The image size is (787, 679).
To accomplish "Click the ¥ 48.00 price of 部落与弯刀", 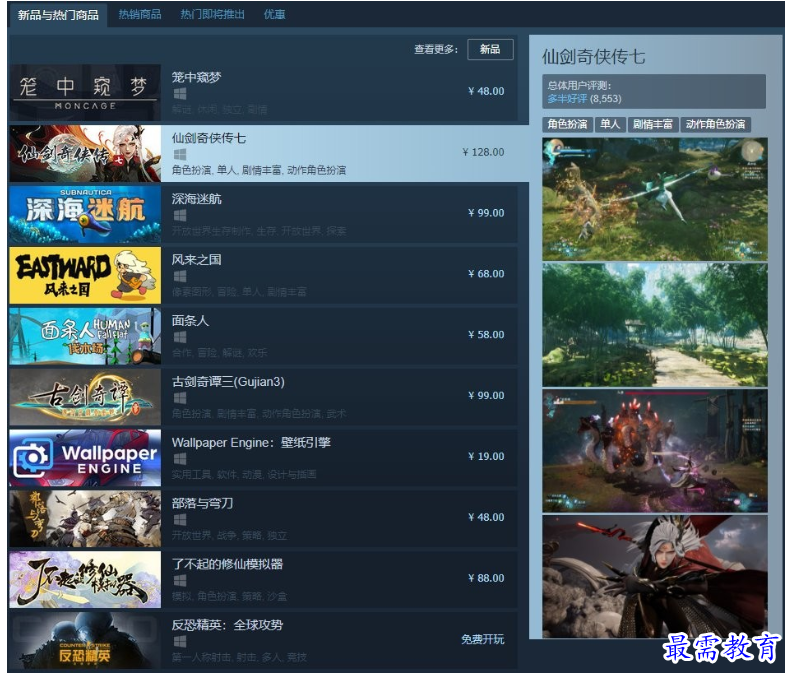I will tap(486, 517).
